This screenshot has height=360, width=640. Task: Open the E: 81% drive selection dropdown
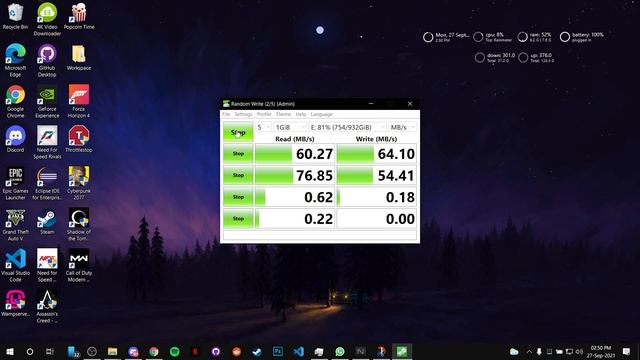pyautogui.click(x=347, y=127)
